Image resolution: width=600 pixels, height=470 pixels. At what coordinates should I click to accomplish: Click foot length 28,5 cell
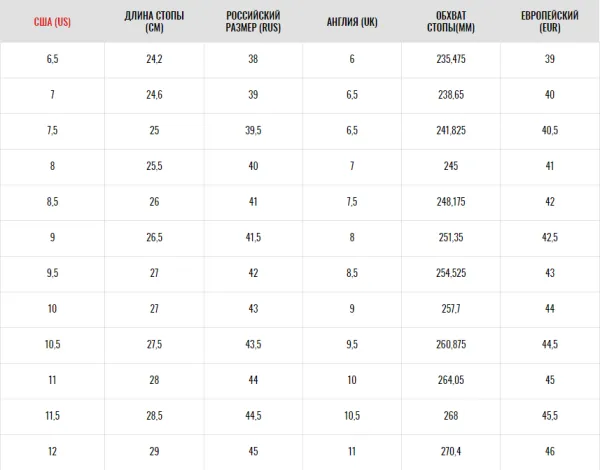pyautogui.click(x=154, y=416)
